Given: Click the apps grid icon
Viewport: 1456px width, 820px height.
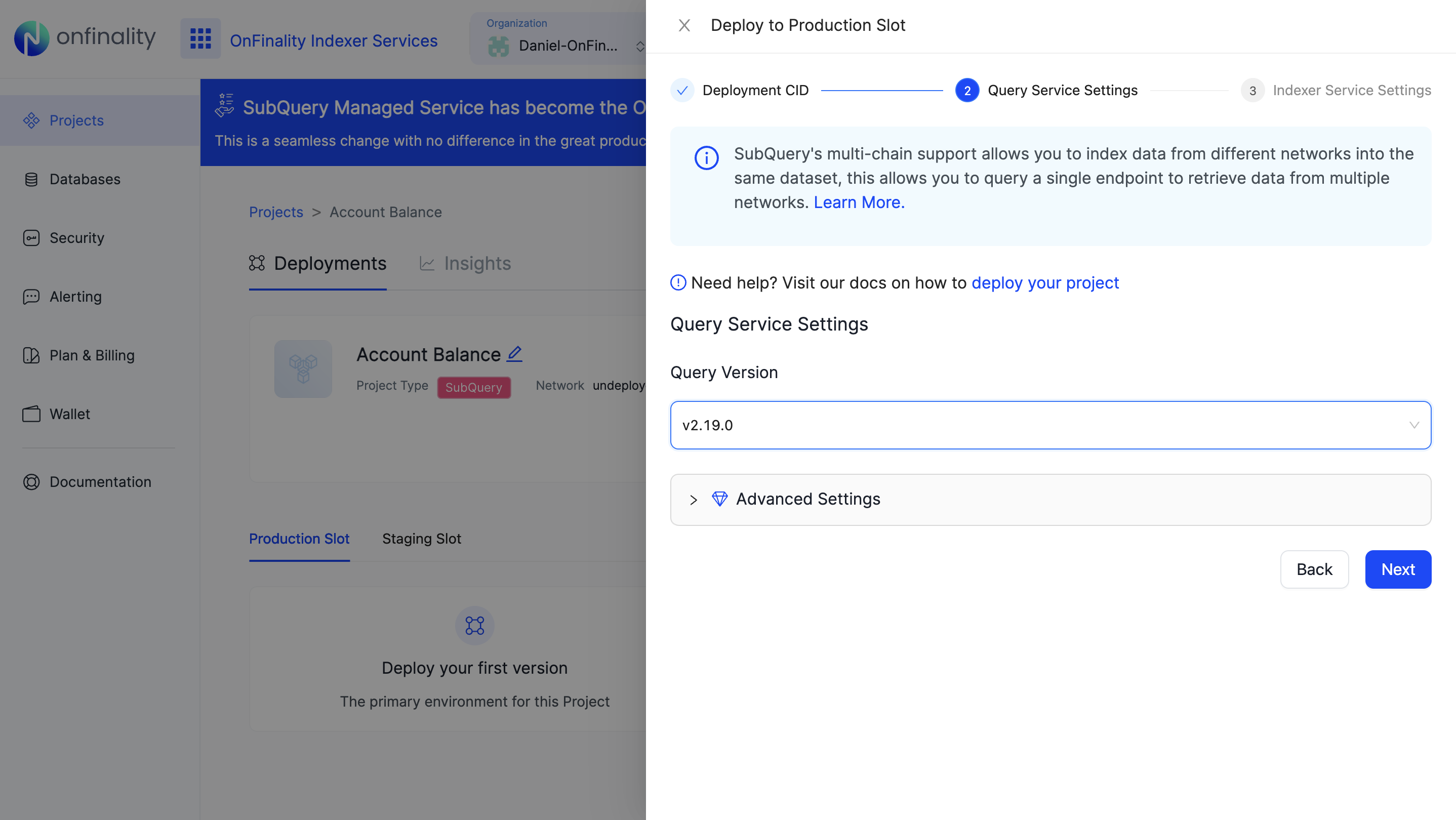Looking at the screenshot, I should [x=200, y=38].
